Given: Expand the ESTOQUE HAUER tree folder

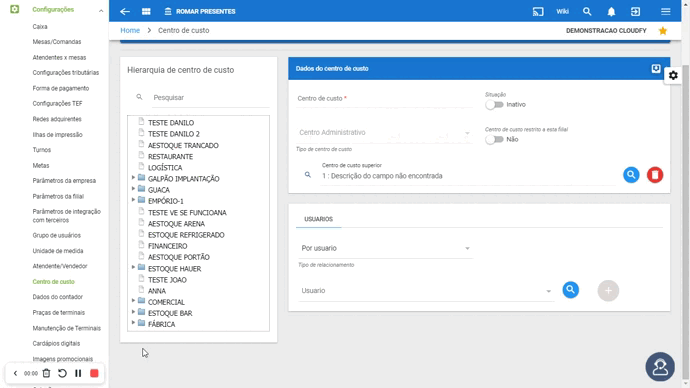Looking at the screenshot, I should [x=133, y=267].
